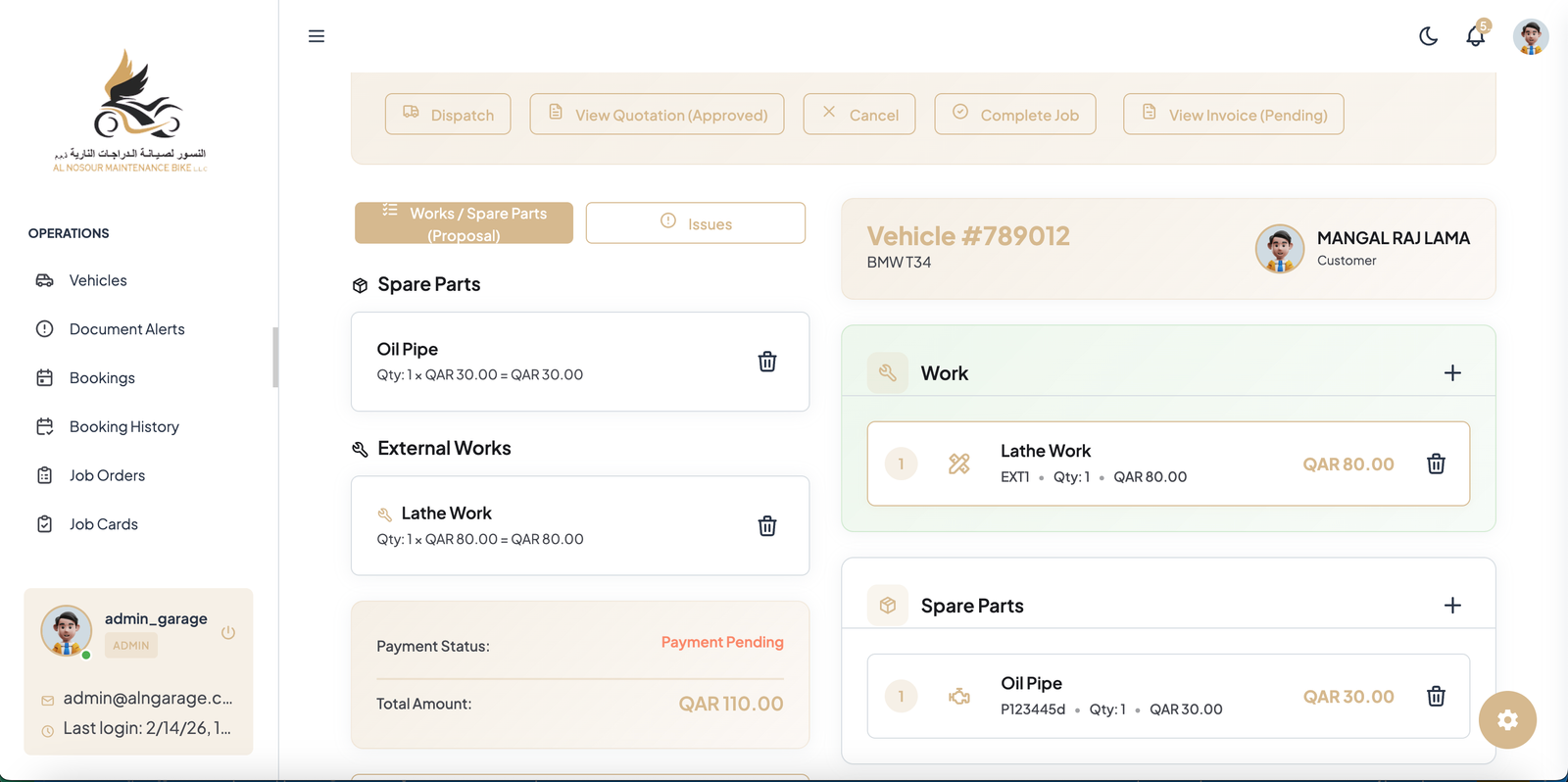Open Job Orders in the sidebar
This screenshot has width=1568, height=782.
point(107,475)
